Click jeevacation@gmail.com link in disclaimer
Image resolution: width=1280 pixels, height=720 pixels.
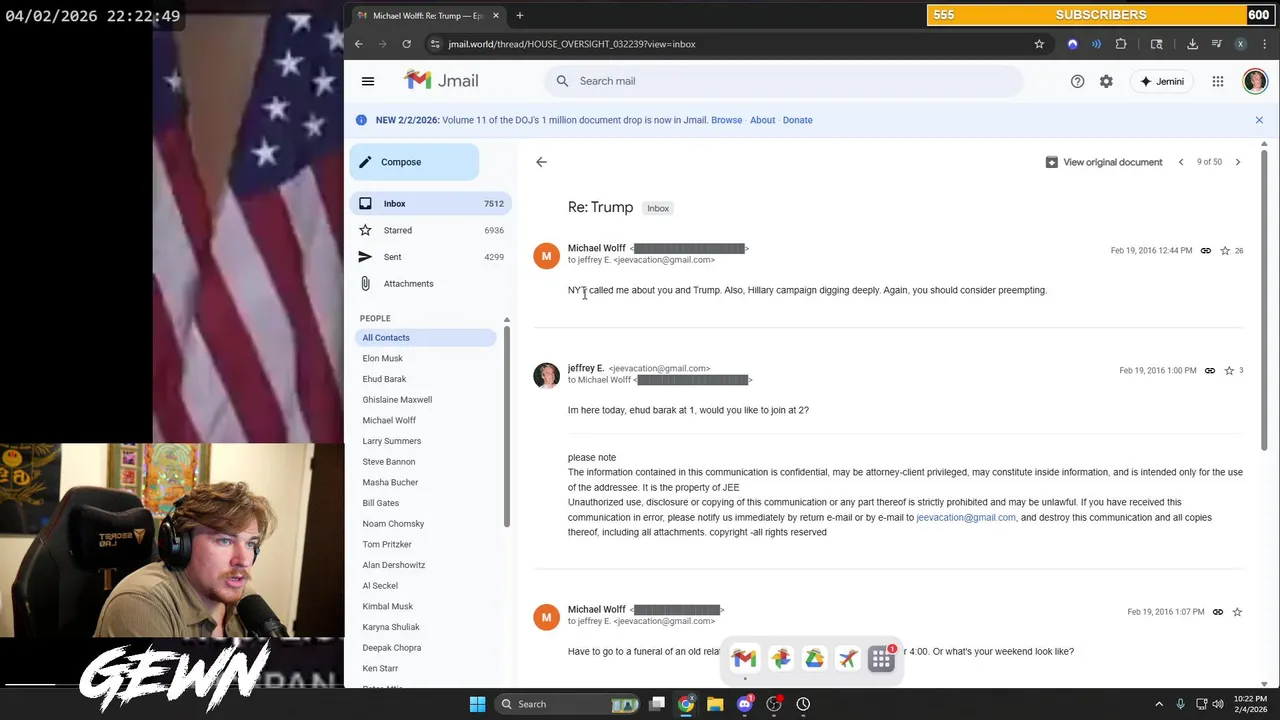[x=966, y=518]
